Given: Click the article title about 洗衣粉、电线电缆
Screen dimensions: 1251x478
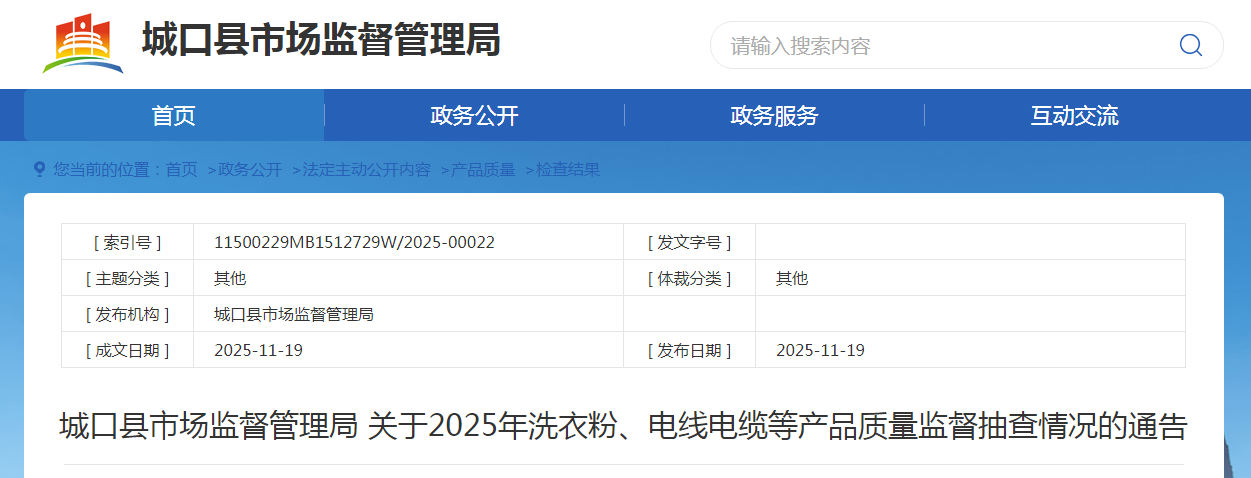Looking at the screenshot, I should [x=623, y=427].
